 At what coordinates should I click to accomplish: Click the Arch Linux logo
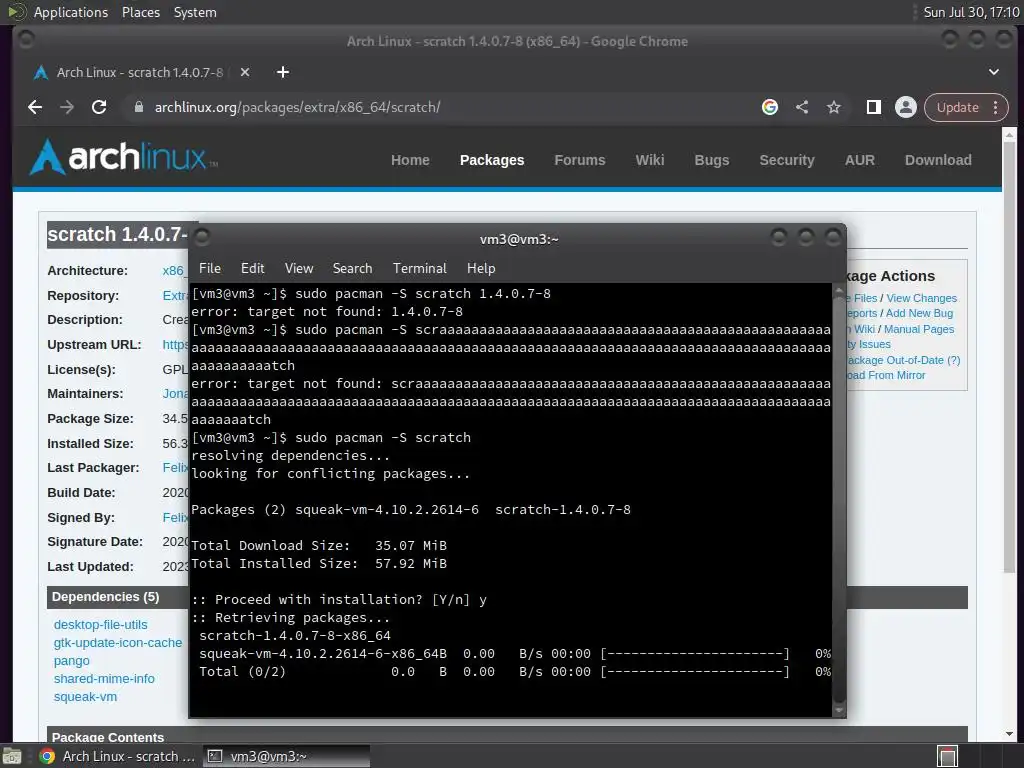coord(124,157)
